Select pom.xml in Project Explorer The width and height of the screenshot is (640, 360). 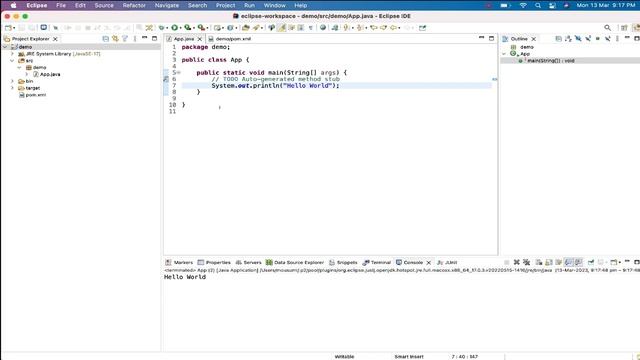pos(32,95)
